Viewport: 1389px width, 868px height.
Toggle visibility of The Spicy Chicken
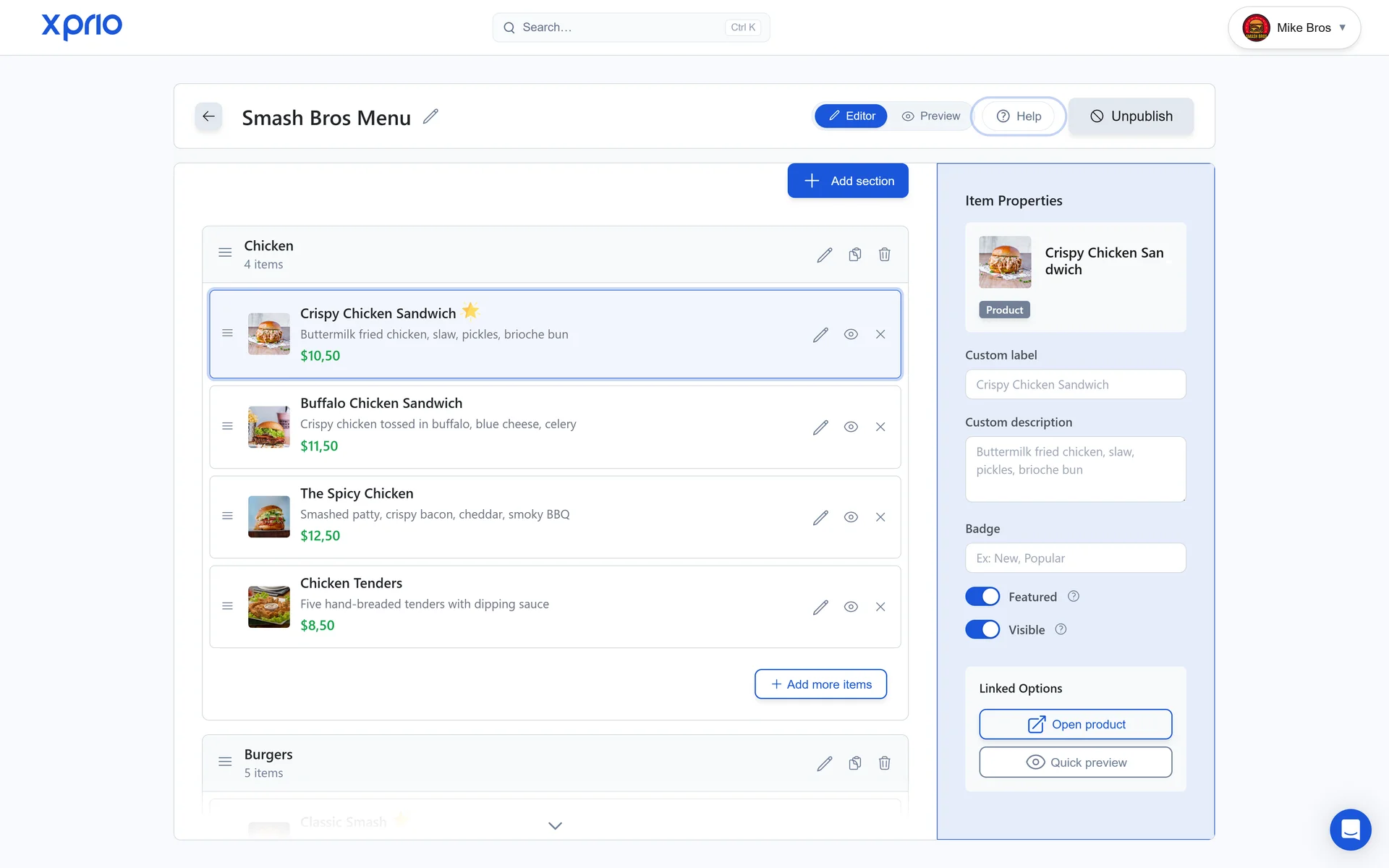[x=851, y=517]
